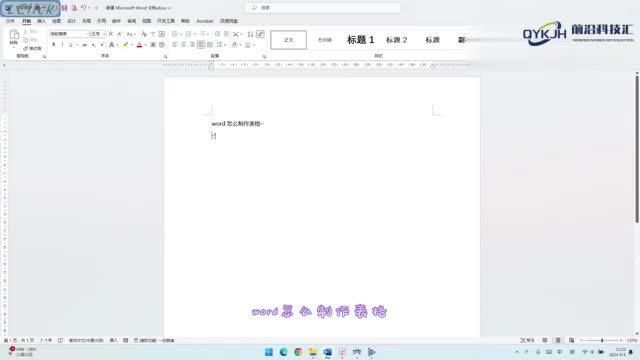Switch to the Acrobat tab
Screen dimensions: 640x360
(x=204, y=21)
